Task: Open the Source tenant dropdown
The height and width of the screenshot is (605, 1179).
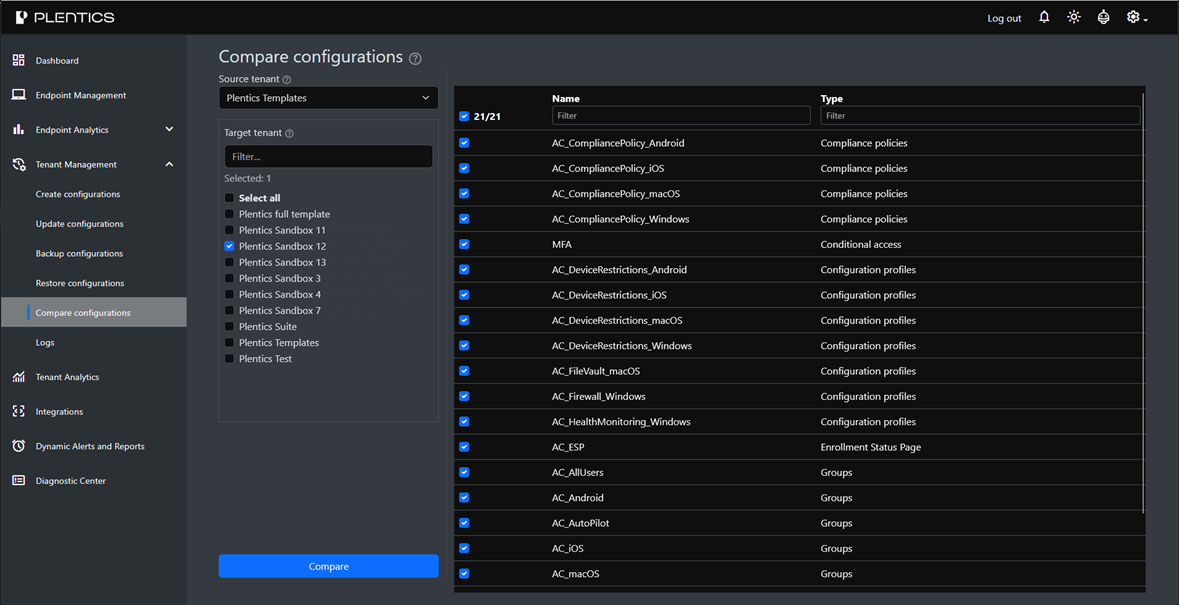Action: (328, 98)
